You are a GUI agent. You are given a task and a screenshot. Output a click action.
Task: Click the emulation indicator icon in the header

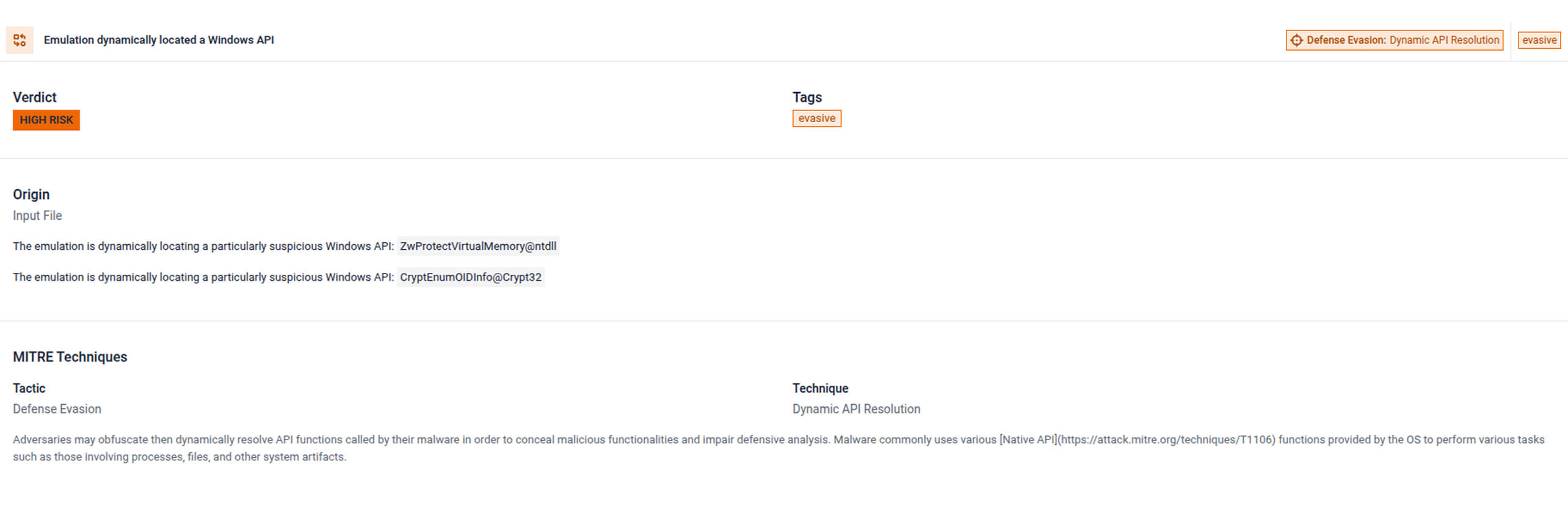pyautogui.click(x=20, y=40)
